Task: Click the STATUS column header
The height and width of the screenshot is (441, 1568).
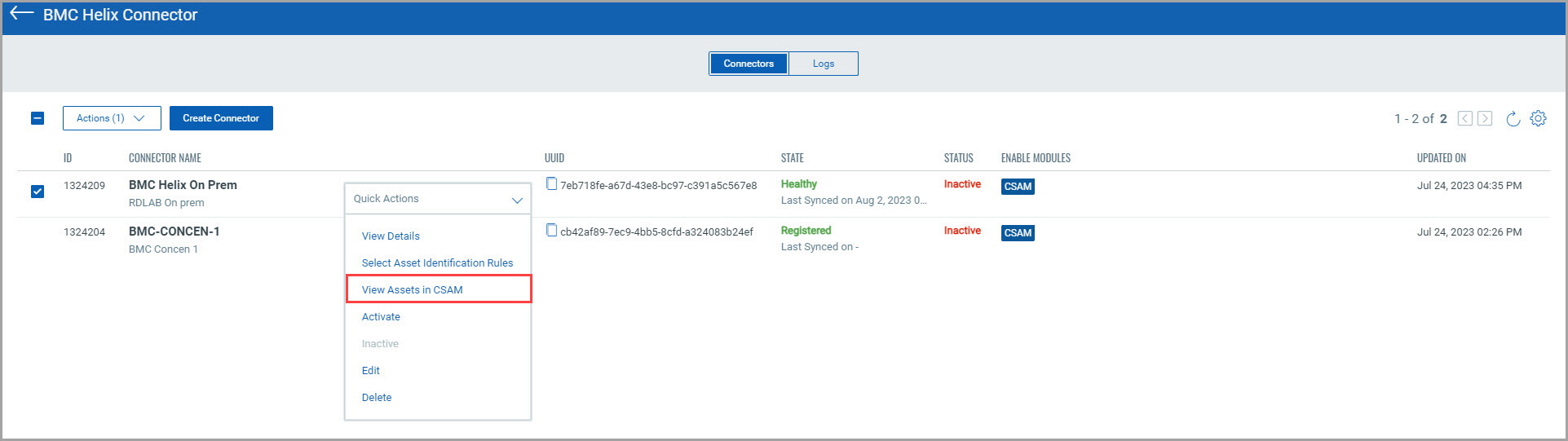Action: [x=958, y=158]
